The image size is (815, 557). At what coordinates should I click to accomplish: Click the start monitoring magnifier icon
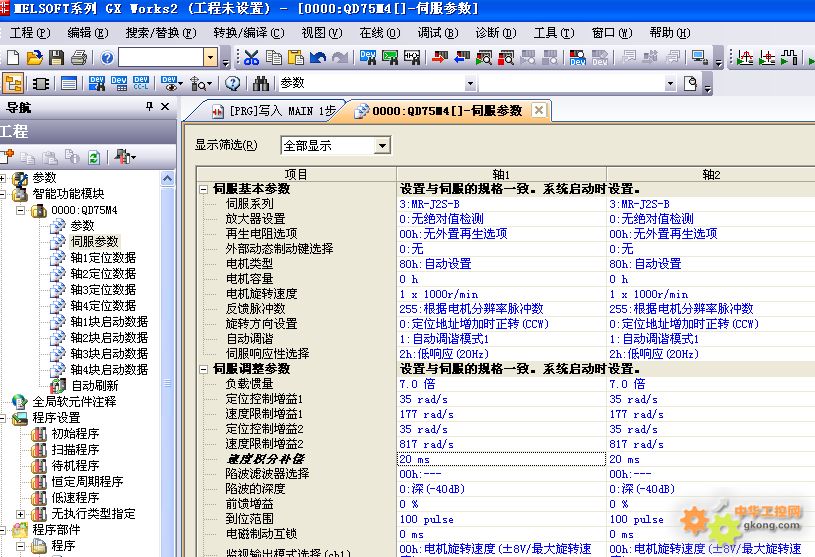pos(484,57)
